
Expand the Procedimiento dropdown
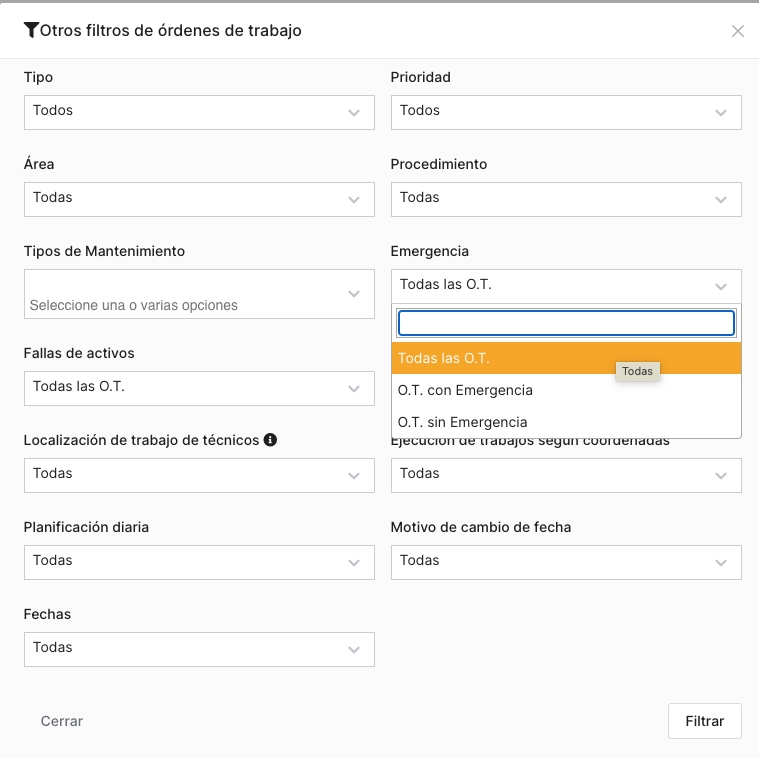(x=566, y=199)
